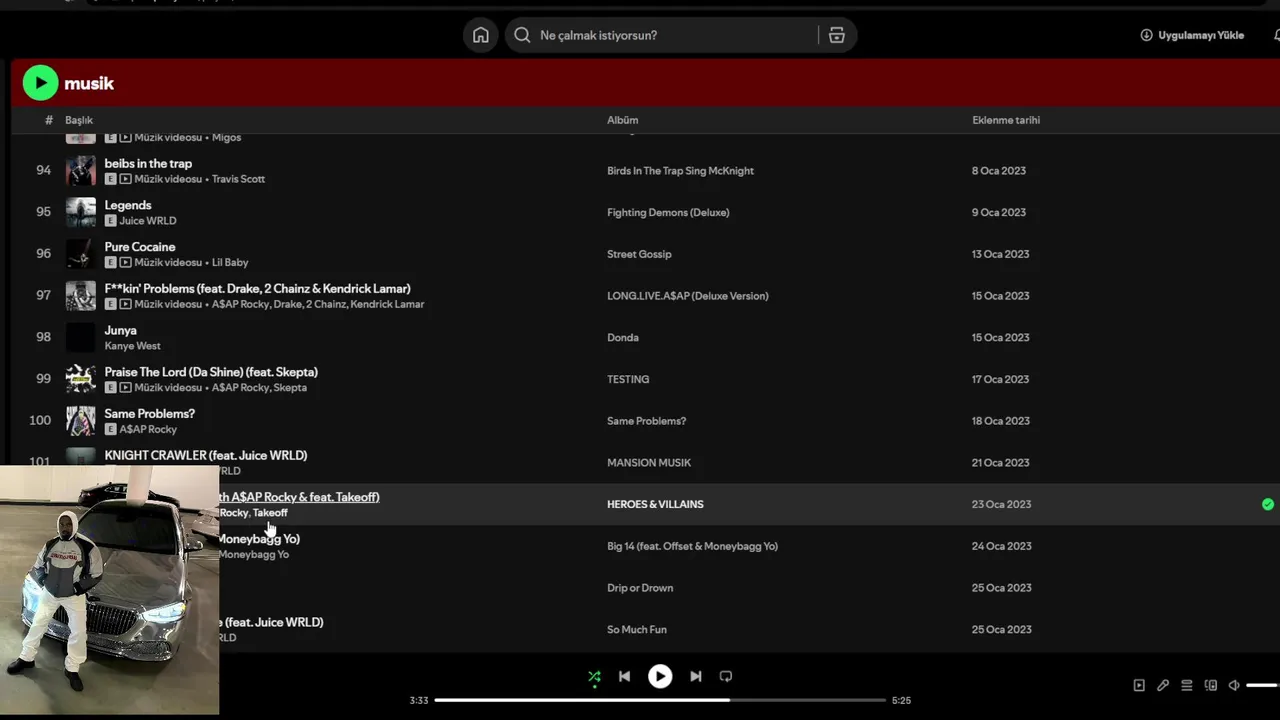Click music video icon on 'Pure Cocaine' row
Image resolution: width=1280 pixels, height=720 pixels.
pos(125,263)
